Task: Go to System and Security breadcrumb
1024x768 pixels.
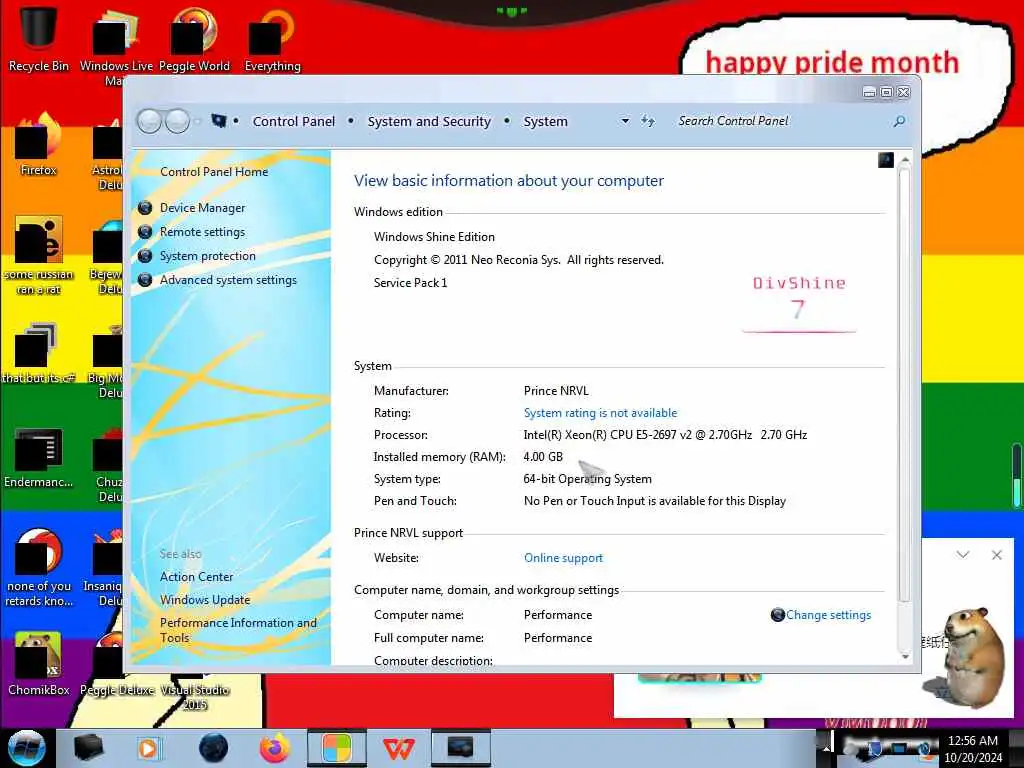Action: [429, 121]
